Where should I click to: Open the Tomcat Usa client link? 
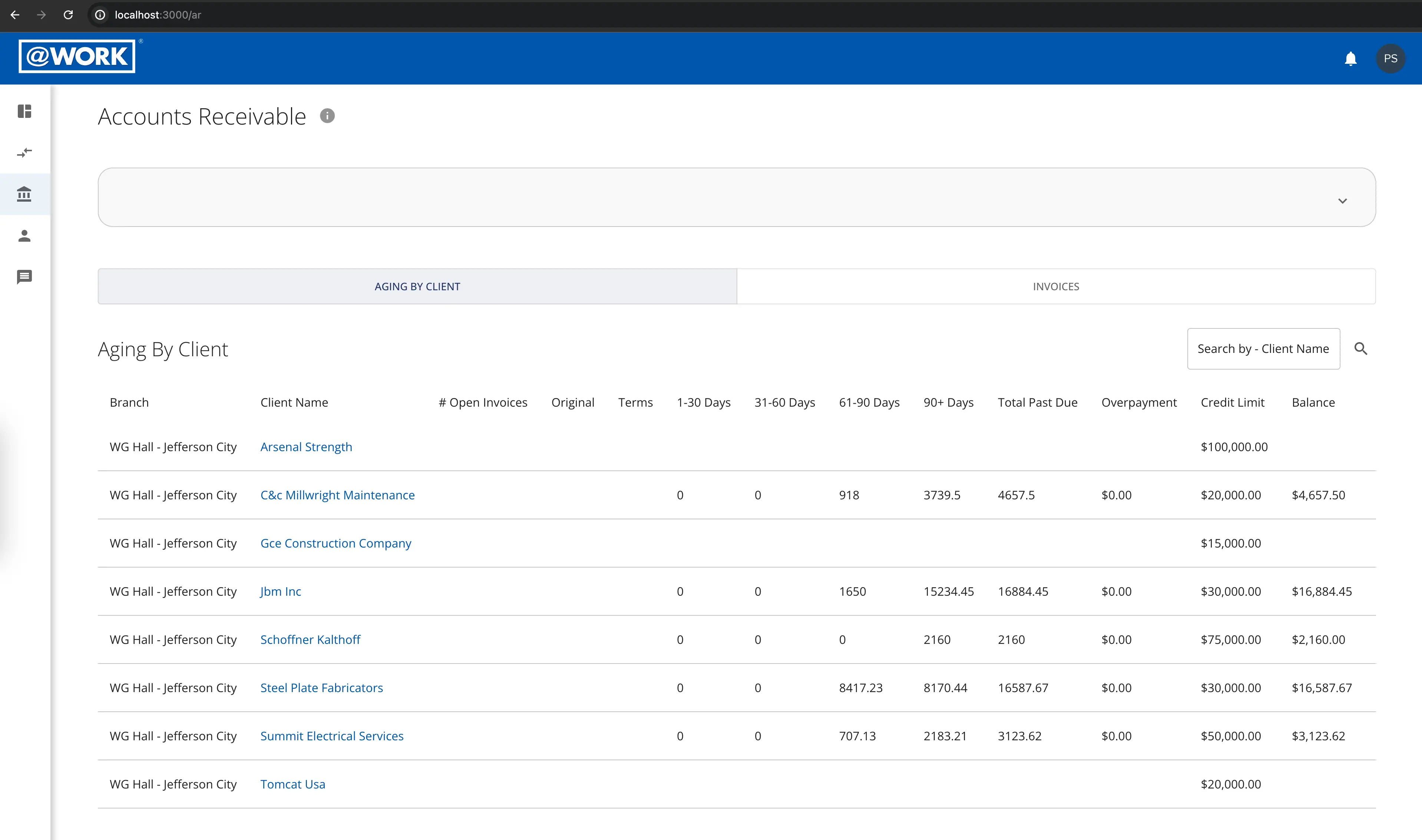(x=292, y=784)
